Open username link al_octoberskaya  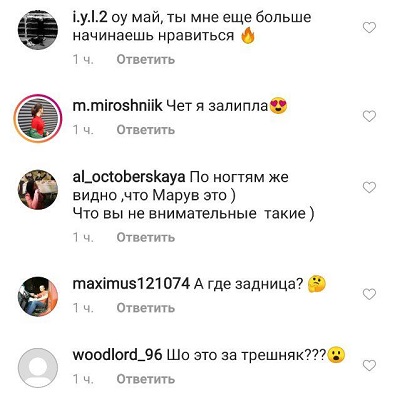click(129, 177)
